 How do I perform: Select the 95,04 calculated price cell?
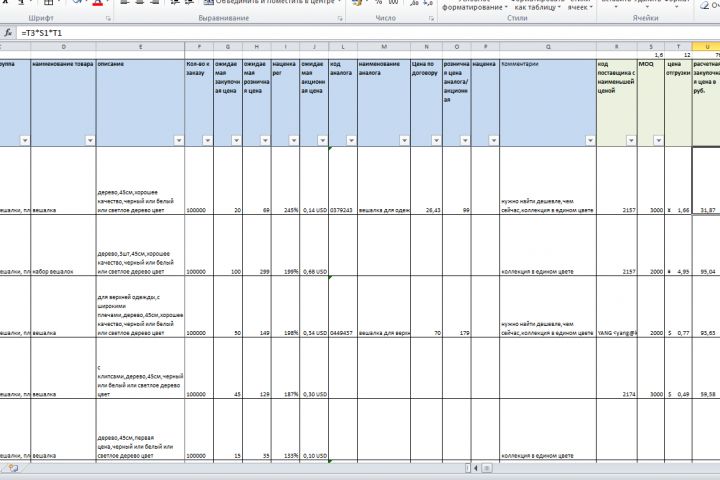(x=706, y=245)
